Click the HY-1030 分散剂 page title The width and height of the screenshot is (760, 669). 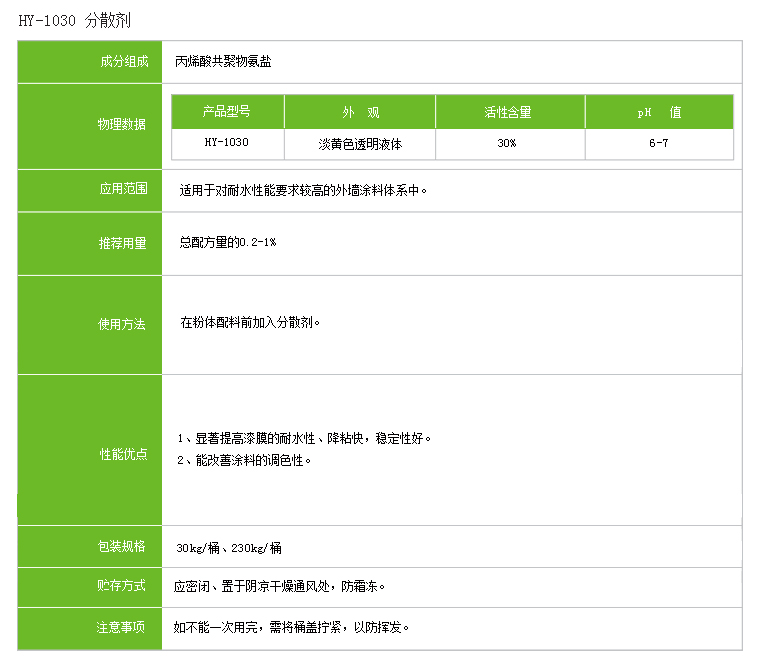(x=75, y=20)
